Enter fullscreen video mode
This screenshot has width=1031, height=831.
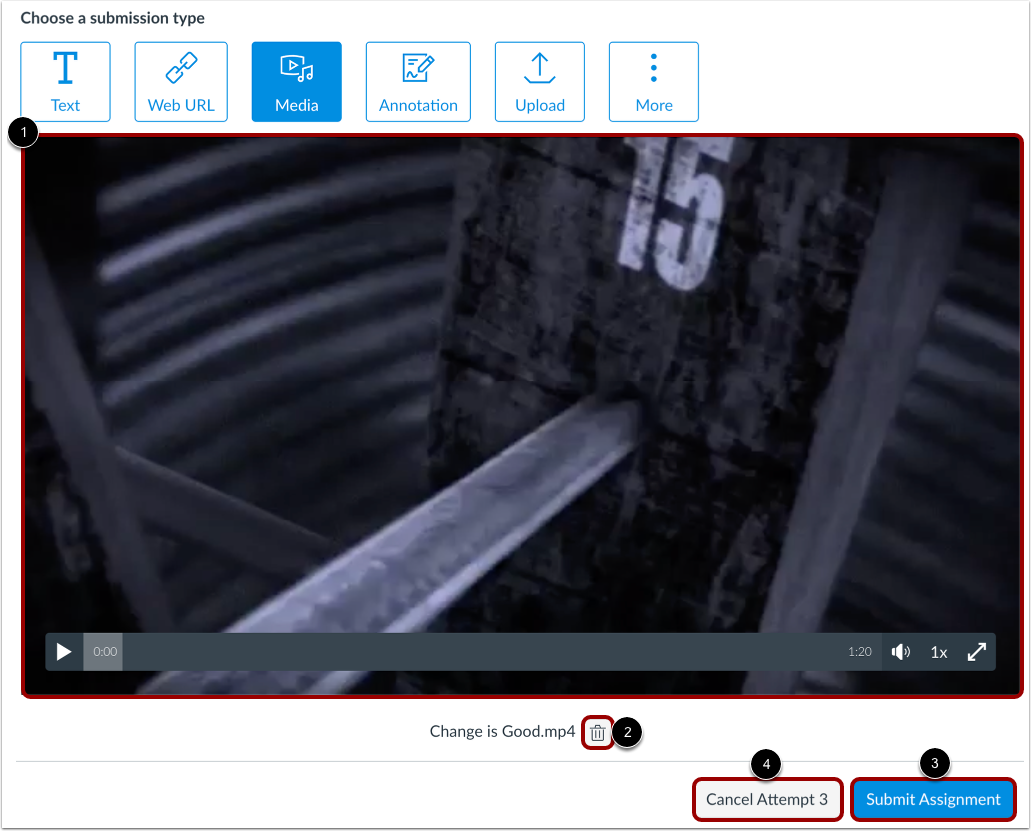pyautogui.click(x=976, y=652)
